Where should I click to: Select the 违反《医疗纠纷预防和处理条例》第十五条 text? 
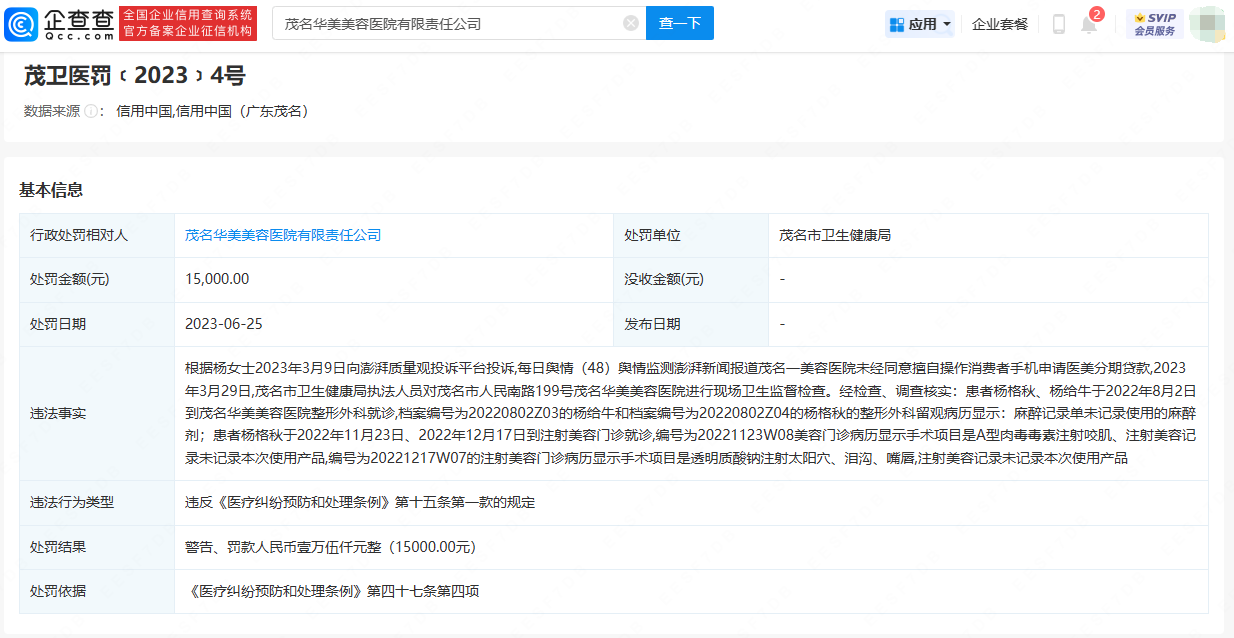coord(360,502)
